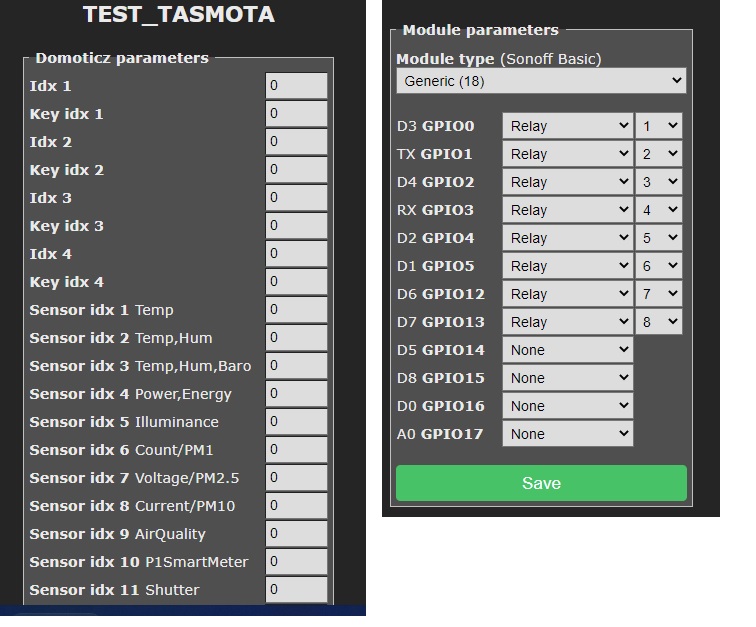
Task: Open the D7 GPIO13 relay number dropdown
Action: point(659,322)
